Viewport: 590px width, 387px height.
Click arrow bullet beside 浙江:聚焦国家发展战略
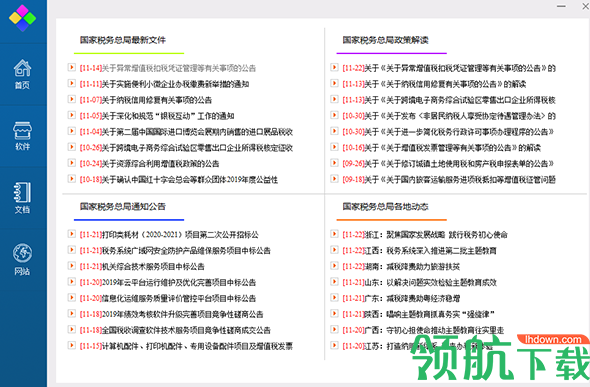point(334,234)
